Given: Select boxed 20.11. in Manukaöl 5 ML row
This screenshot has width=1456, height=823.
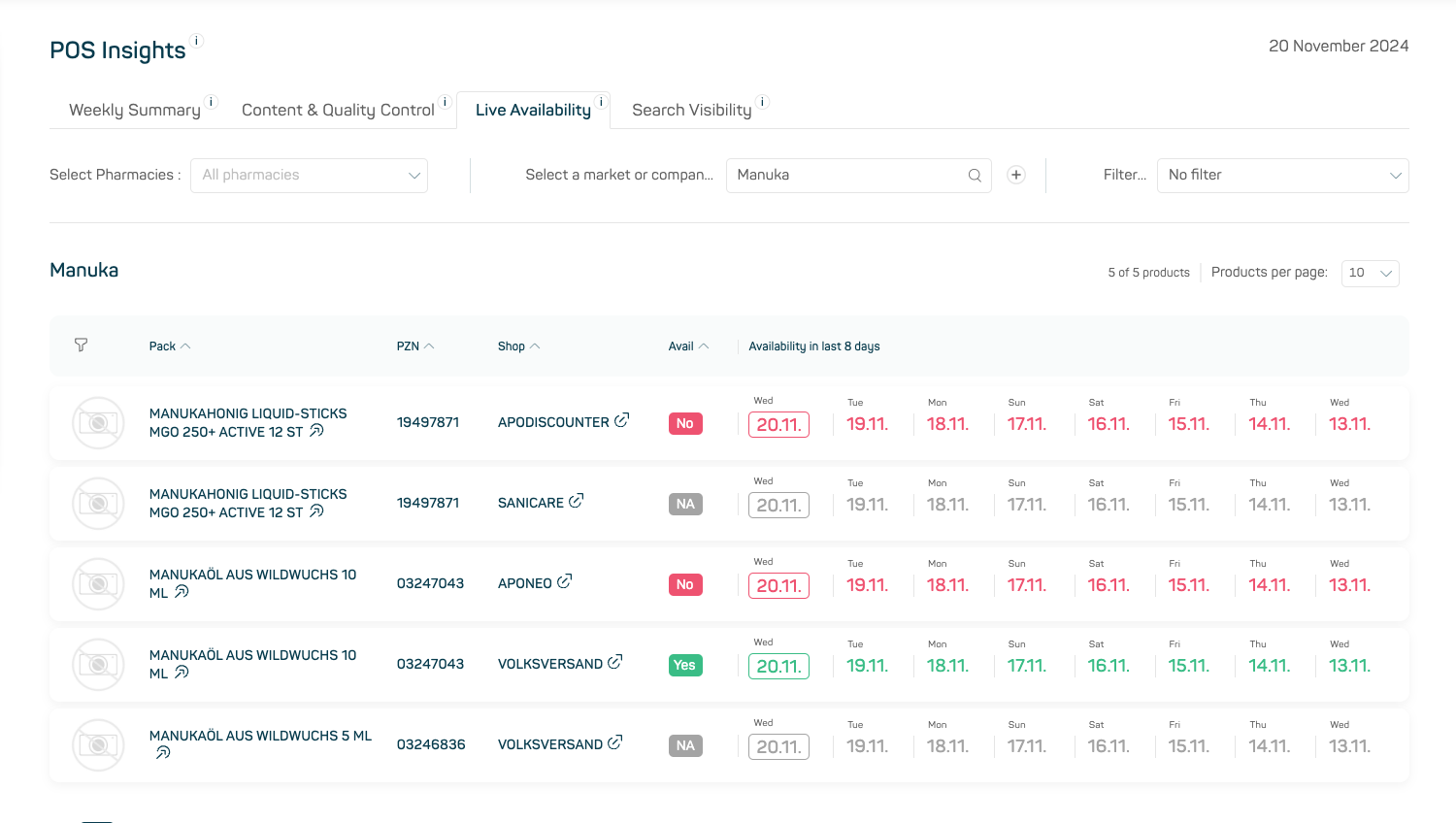Looking at the screenshot, I should (x=778, y=747).
